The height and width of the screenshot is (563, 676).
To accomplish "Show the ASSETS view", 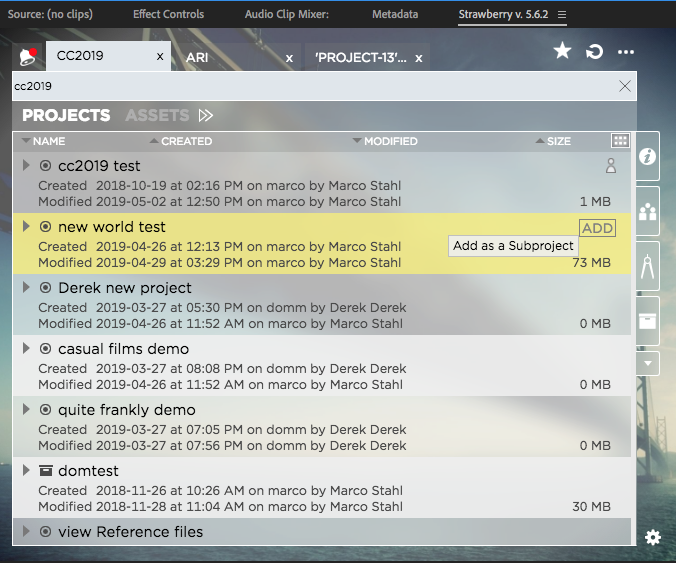I will click(157, 115).
